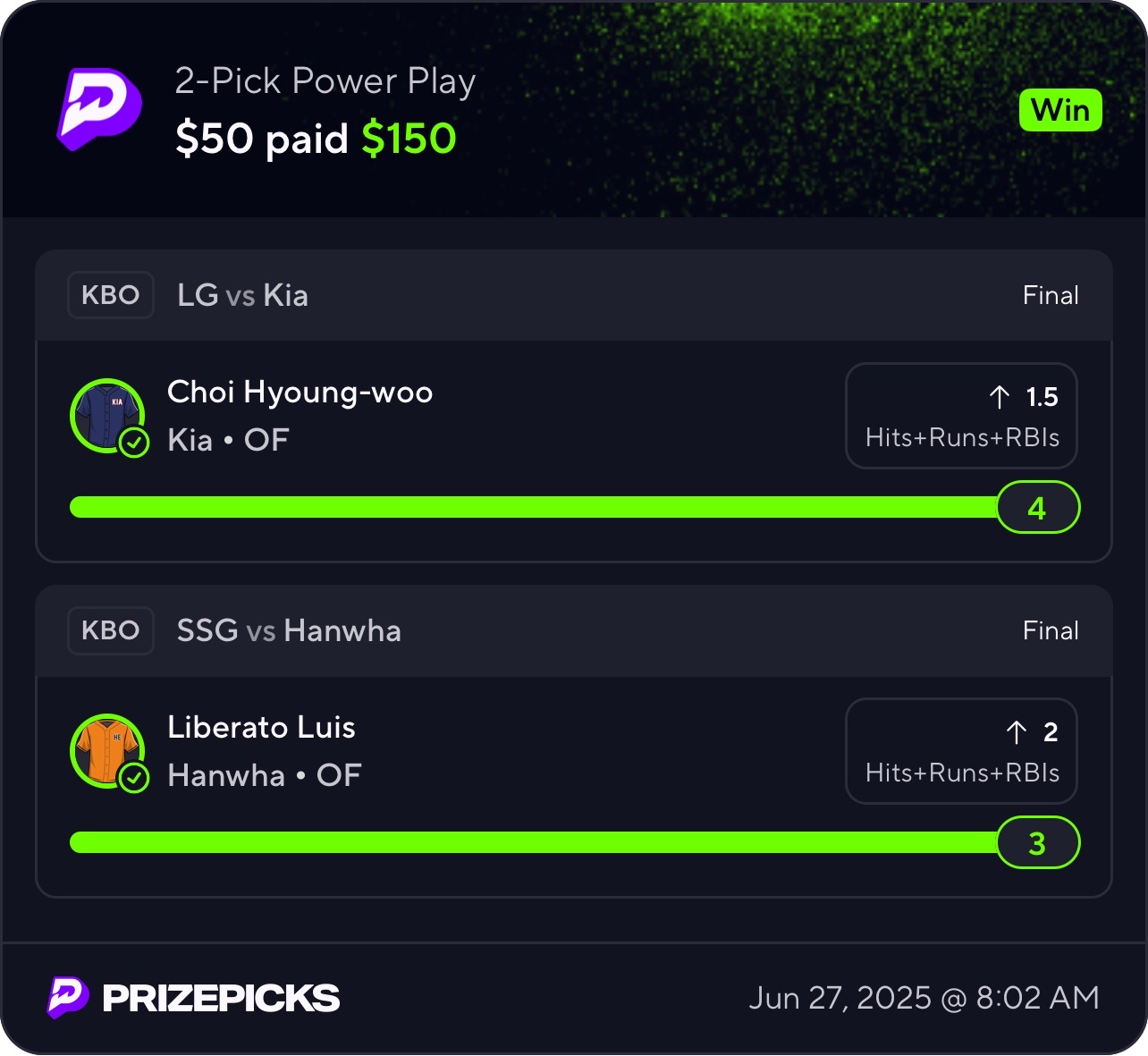Click the result bubble showing 4
This screenshot has height=1056, width=1148.
(x=1038, y=507)
